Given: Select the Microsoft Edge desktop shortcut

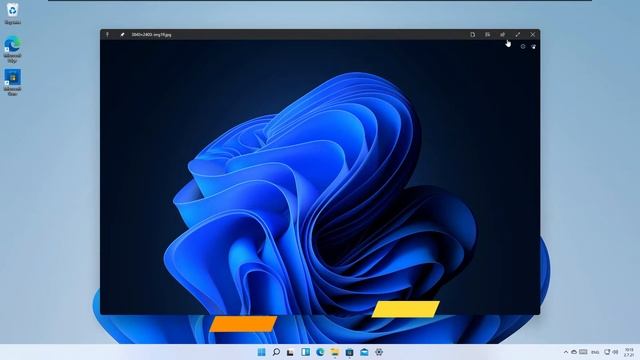Looking at the screenshot, I should click(x=13, y=49).
